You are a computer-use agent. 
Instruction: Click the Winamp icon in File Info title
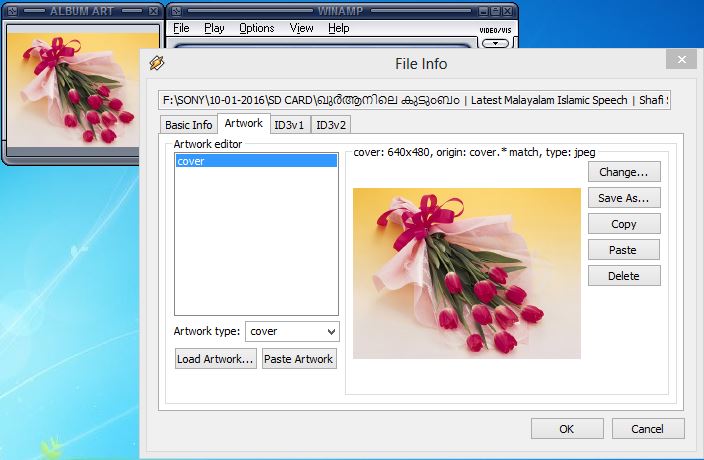click(x=157, y=63)
